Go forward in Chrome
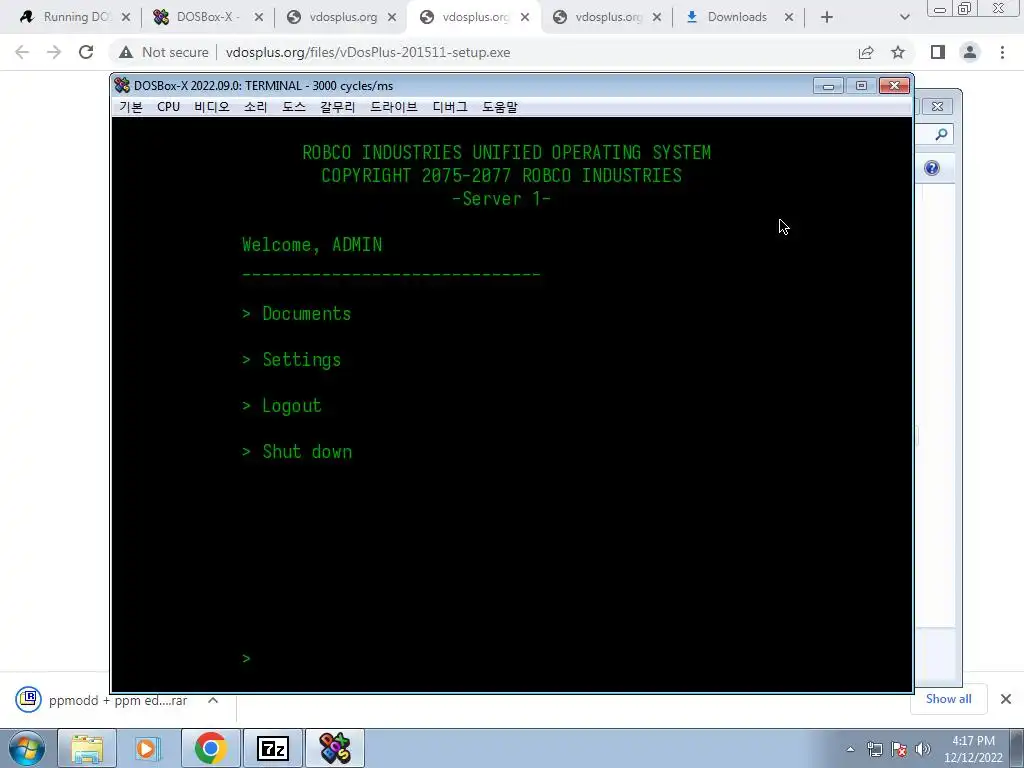This screenshot has height=768, width=1024. [x=54, y=52]
